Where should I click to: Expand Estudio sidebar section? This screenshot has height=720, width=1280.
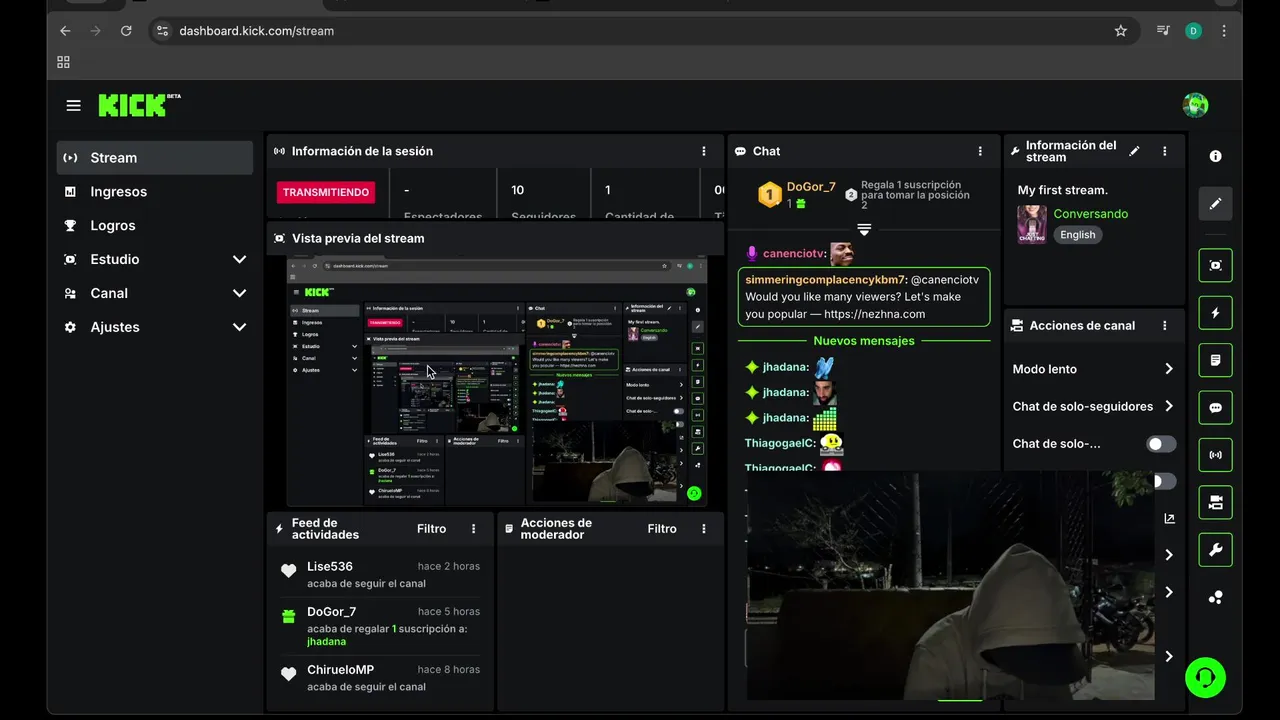pos(239,259)
